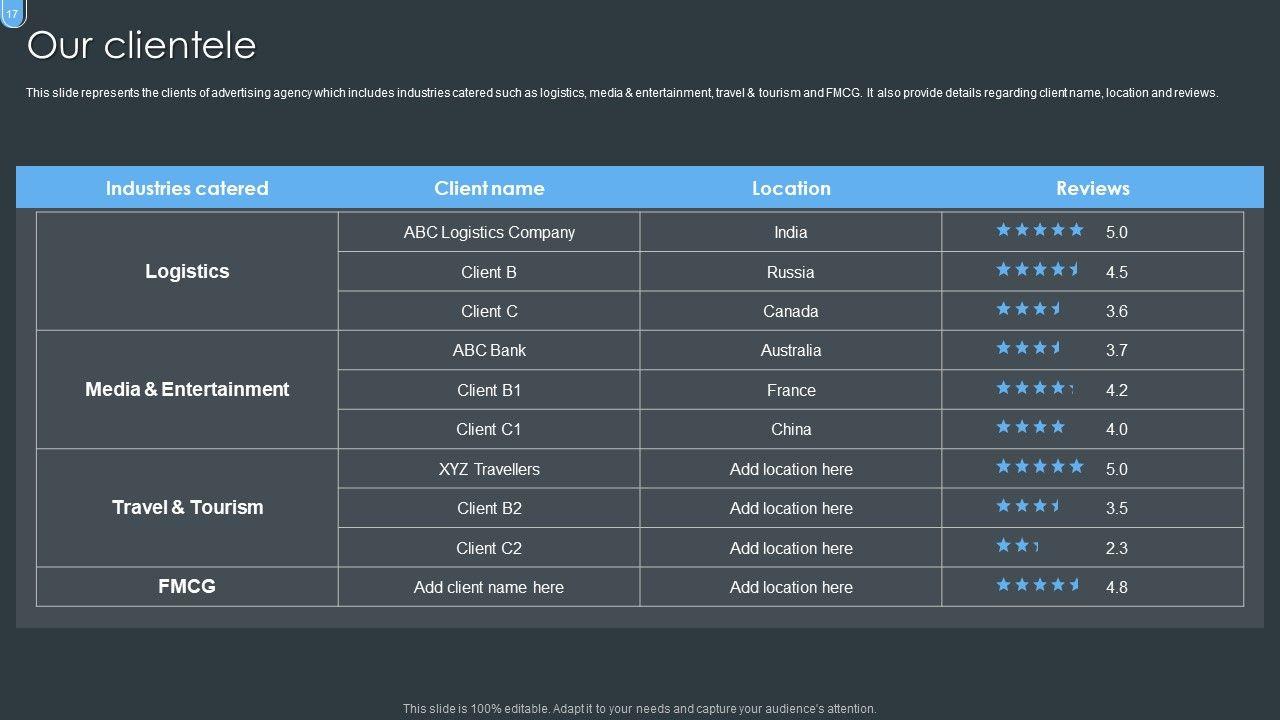Click the ABC Bank star rating icons
1280x720 pixels.
pos(1029,348)
